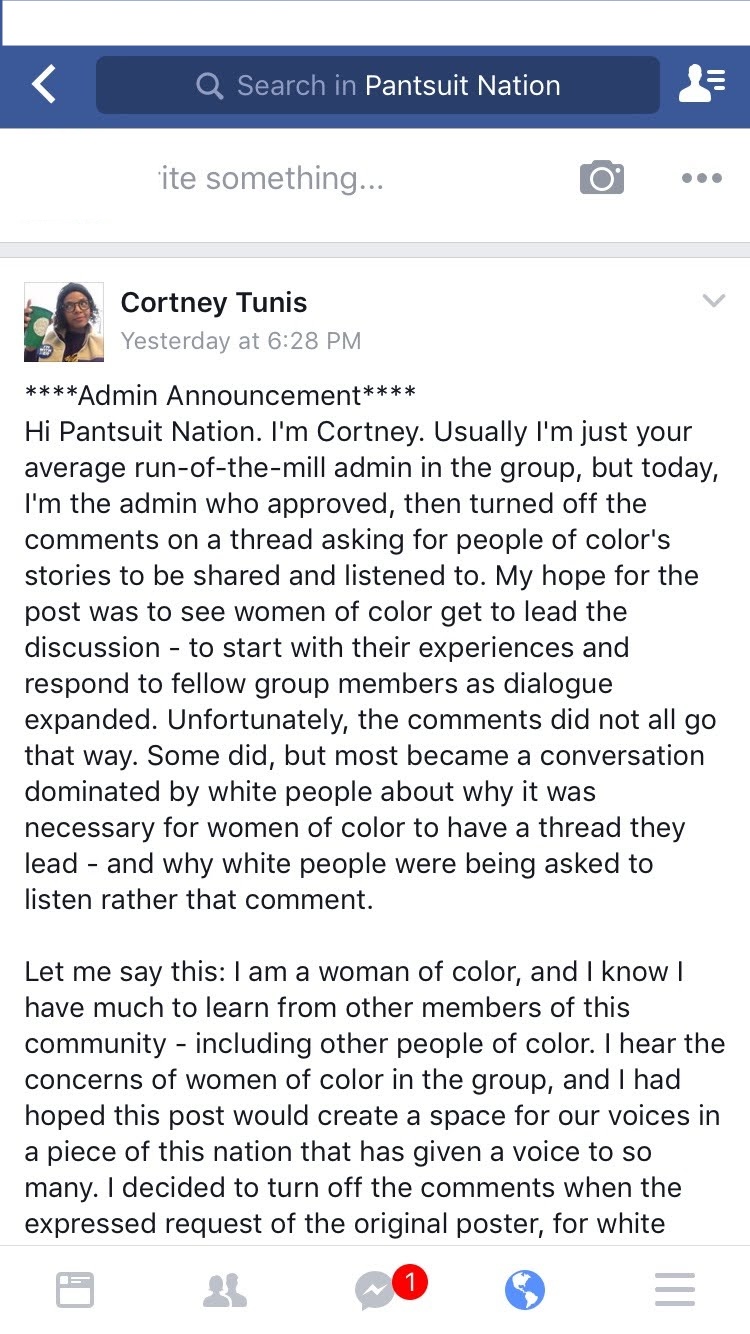Open Messenger from the bottom bar
The image size is (750, 1334).
click(x=375, y=1291)
